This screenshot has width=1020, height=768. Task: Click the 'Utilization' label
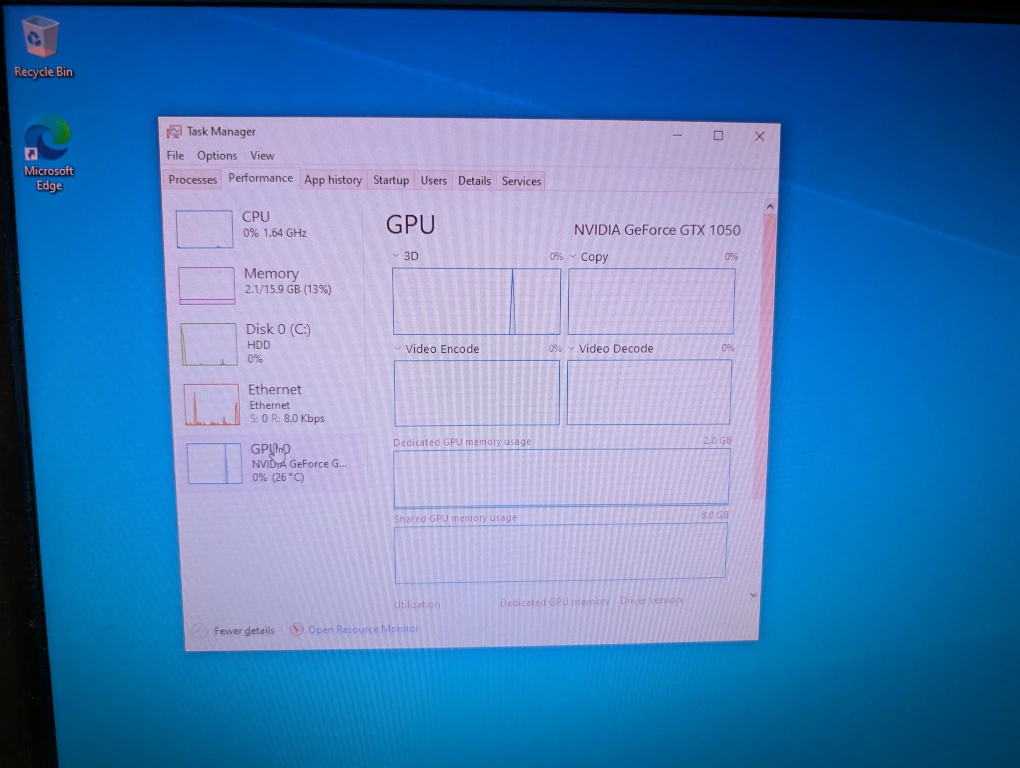click(x=417, y=604)
